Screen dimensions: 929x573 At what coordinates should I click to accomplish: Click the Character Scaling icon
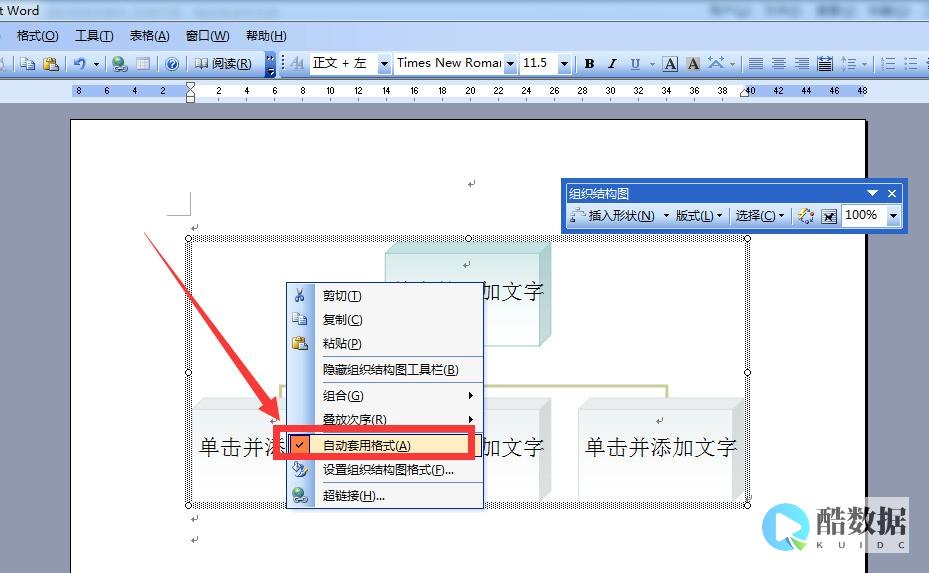coord(716,63)
